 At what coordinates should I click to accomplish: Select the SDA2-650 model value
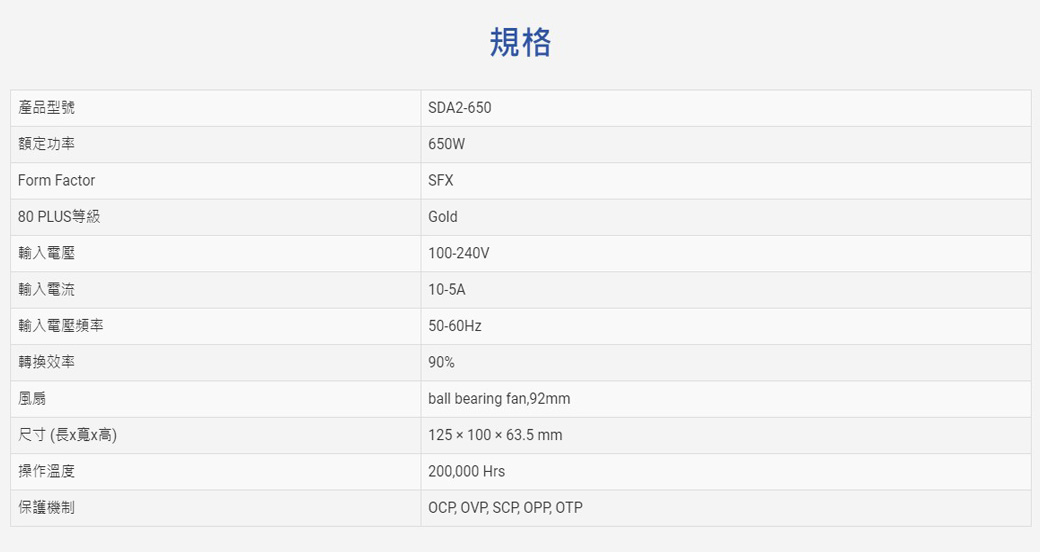coord(459,108)
